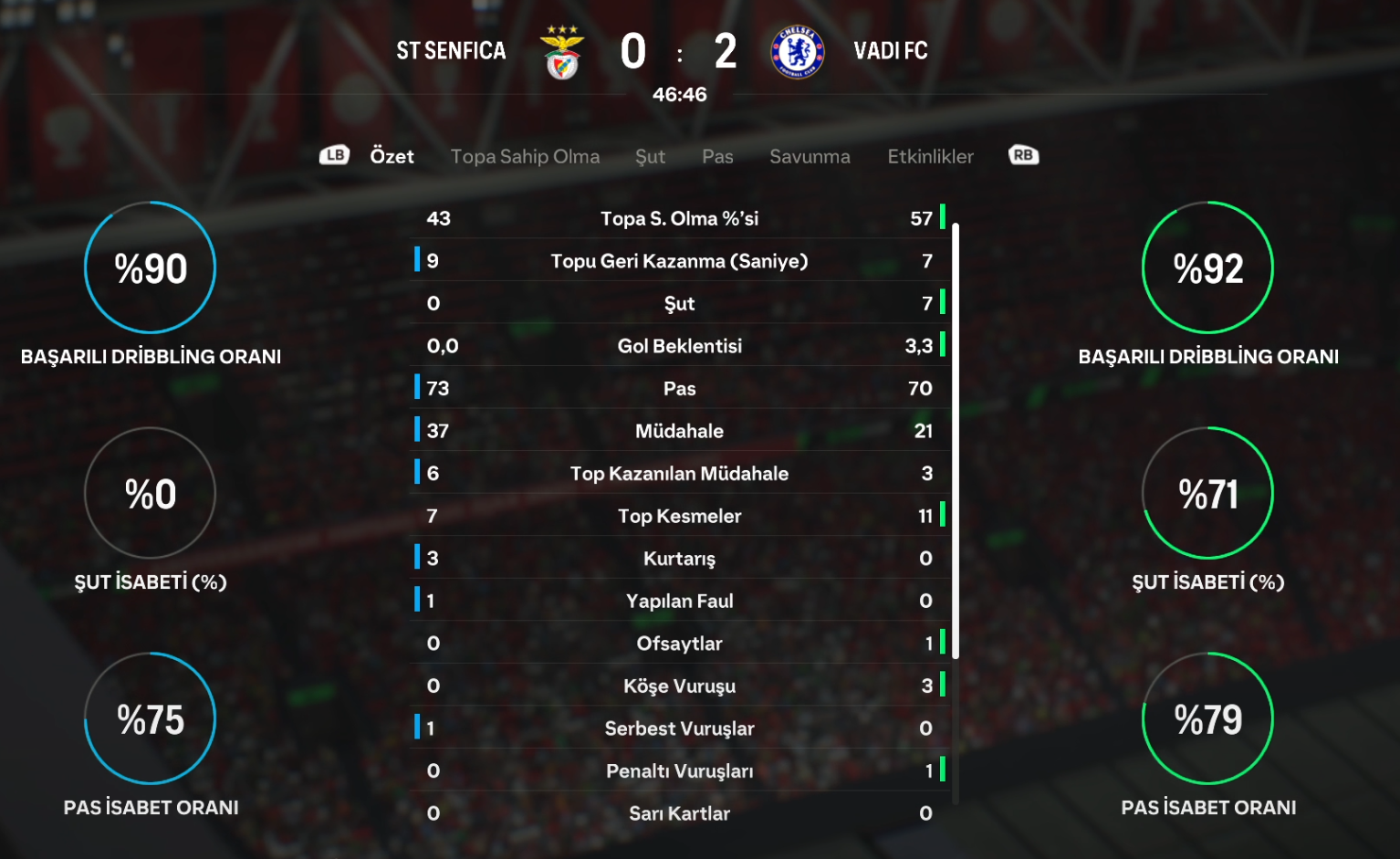Screen dimensions: 1400x859
Task: Click the left %75 pass accuracy gauge
Action: pos(151,718)
